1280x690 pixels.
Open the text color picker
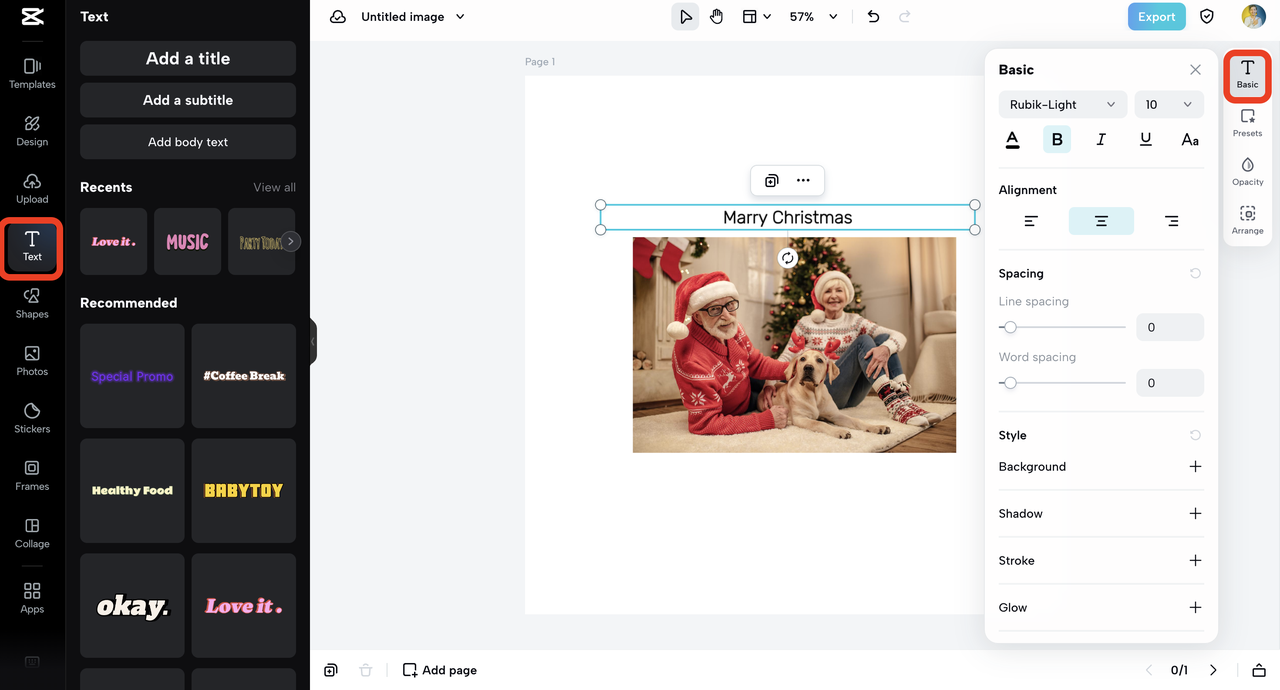click(1012, 140)
